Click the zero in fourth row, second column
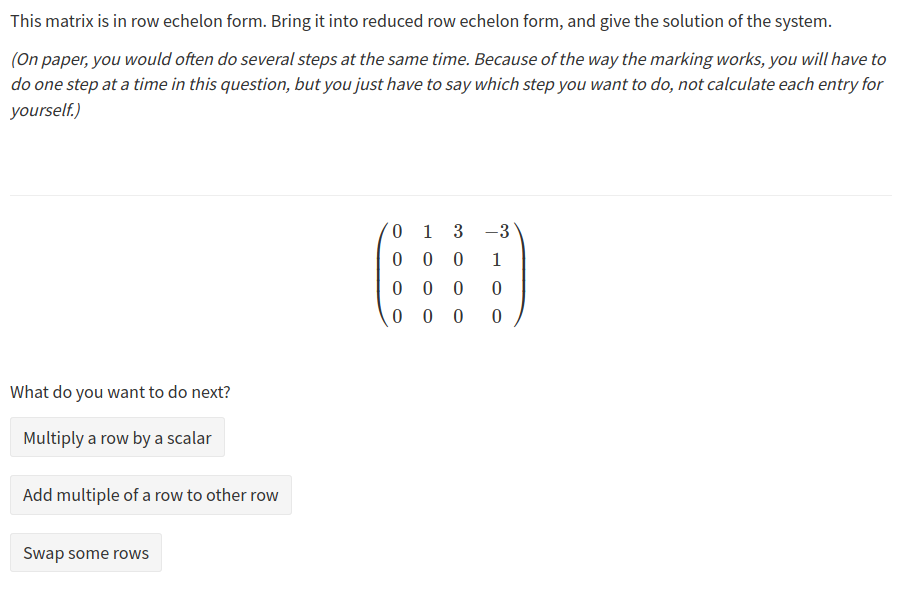Screen dimensions: 907x596 [428, 319]
